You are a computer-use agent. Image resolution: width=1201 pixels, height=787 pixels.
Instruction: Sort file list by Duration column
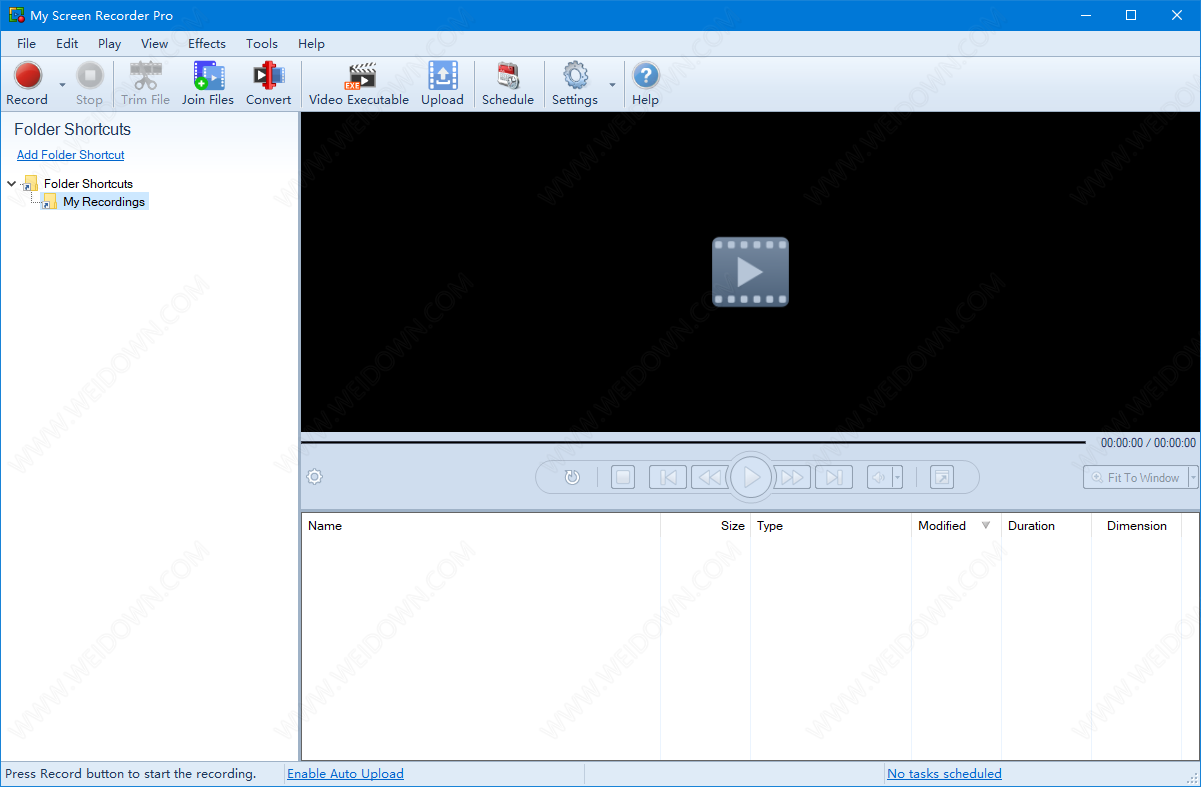(x=1046, y=526)
